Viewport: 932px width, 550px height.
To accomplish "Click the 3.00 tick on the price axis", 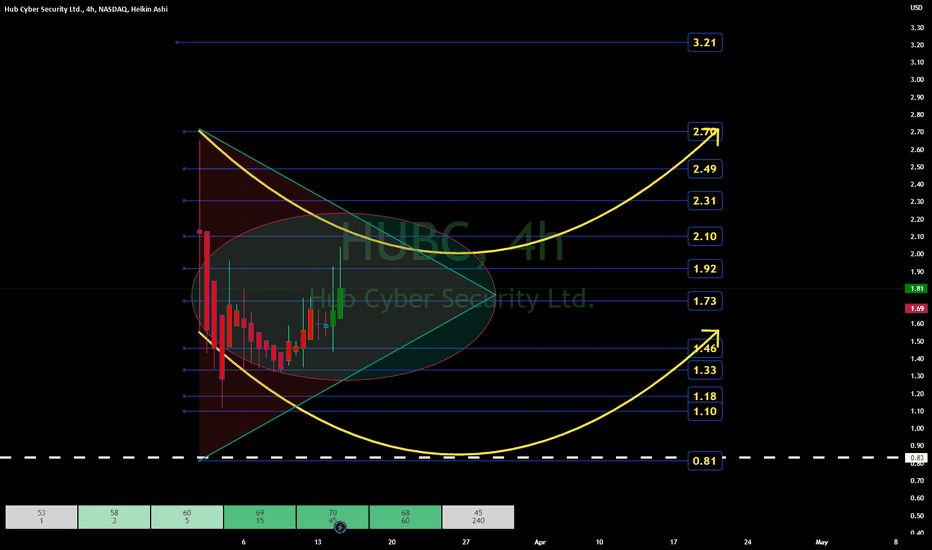I will (x=917, y=80).
